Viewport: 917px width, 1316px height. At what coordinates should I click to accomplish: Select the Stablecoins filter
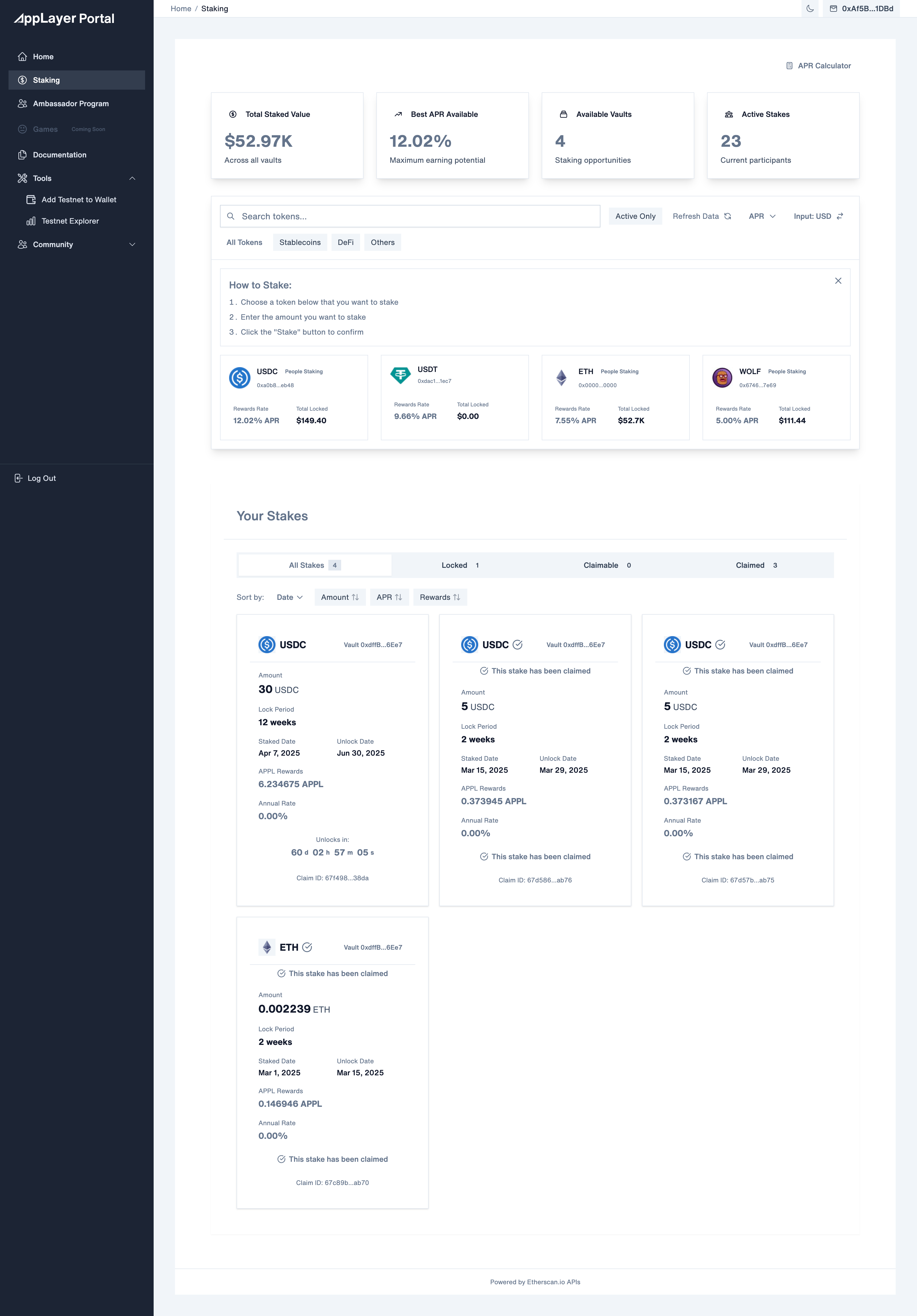click(300, 243)
